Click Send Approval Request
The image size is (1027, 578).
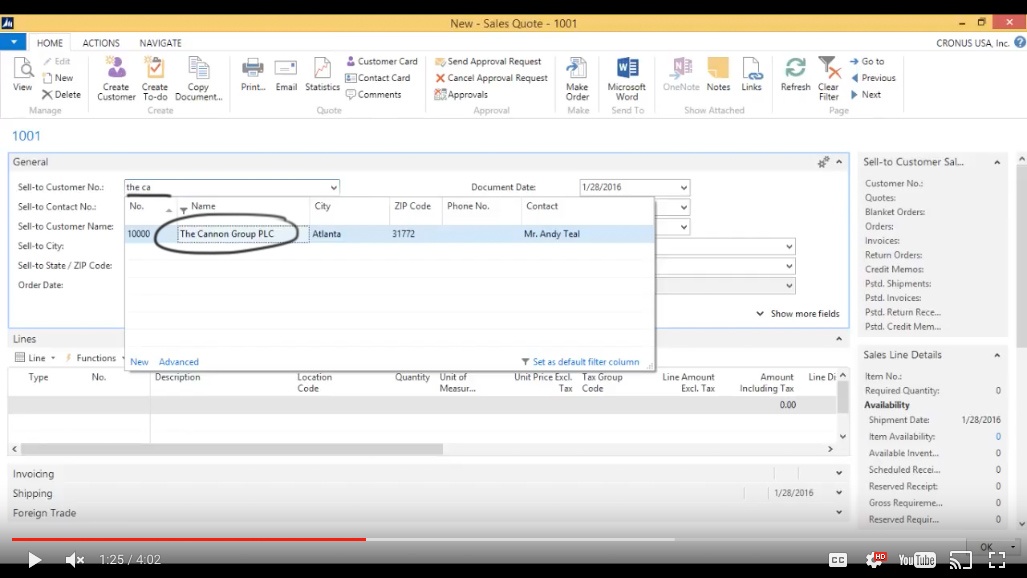pos(488,61)
